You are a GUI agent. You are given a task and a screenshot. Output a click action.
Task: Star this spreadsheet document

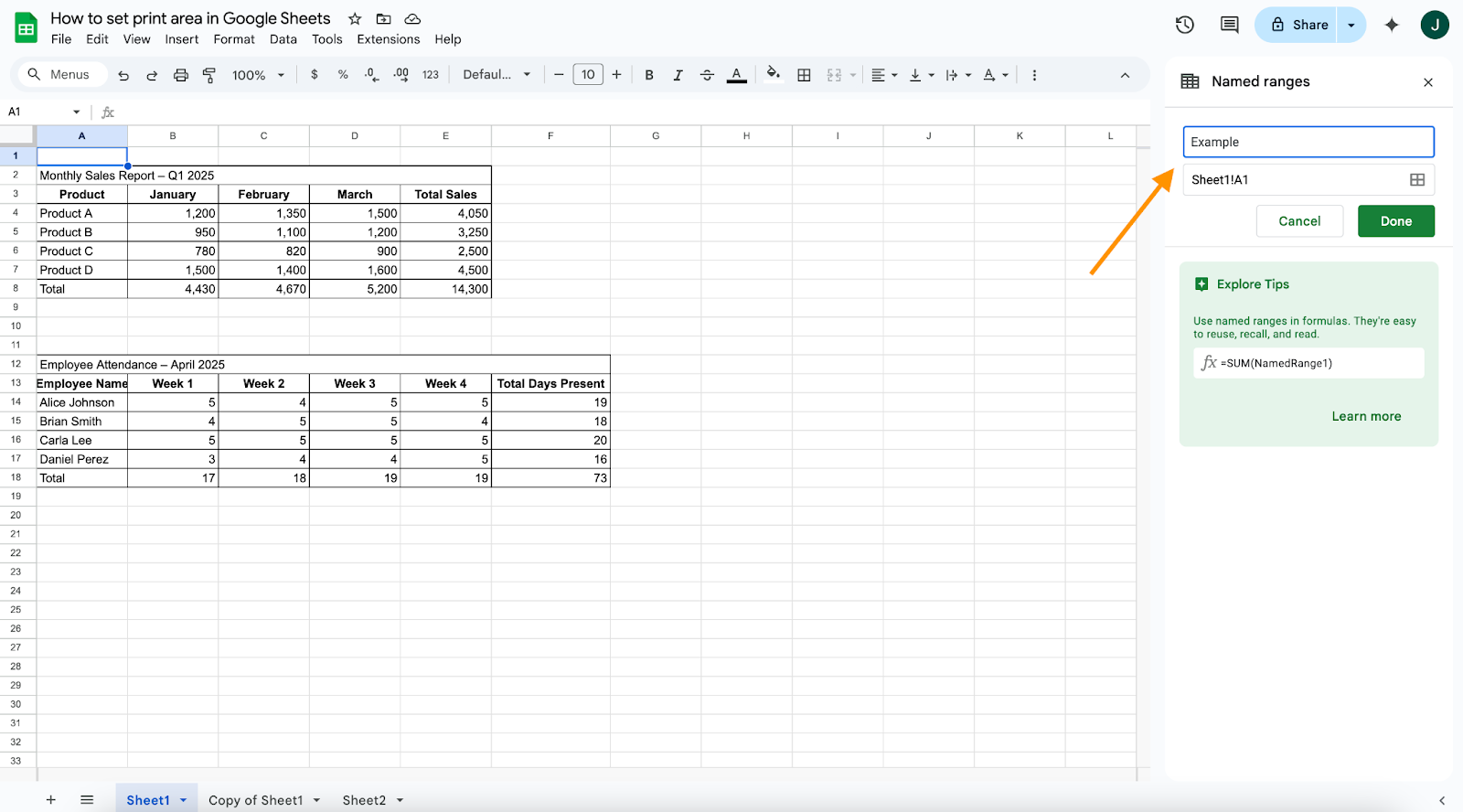coord(355,18)
